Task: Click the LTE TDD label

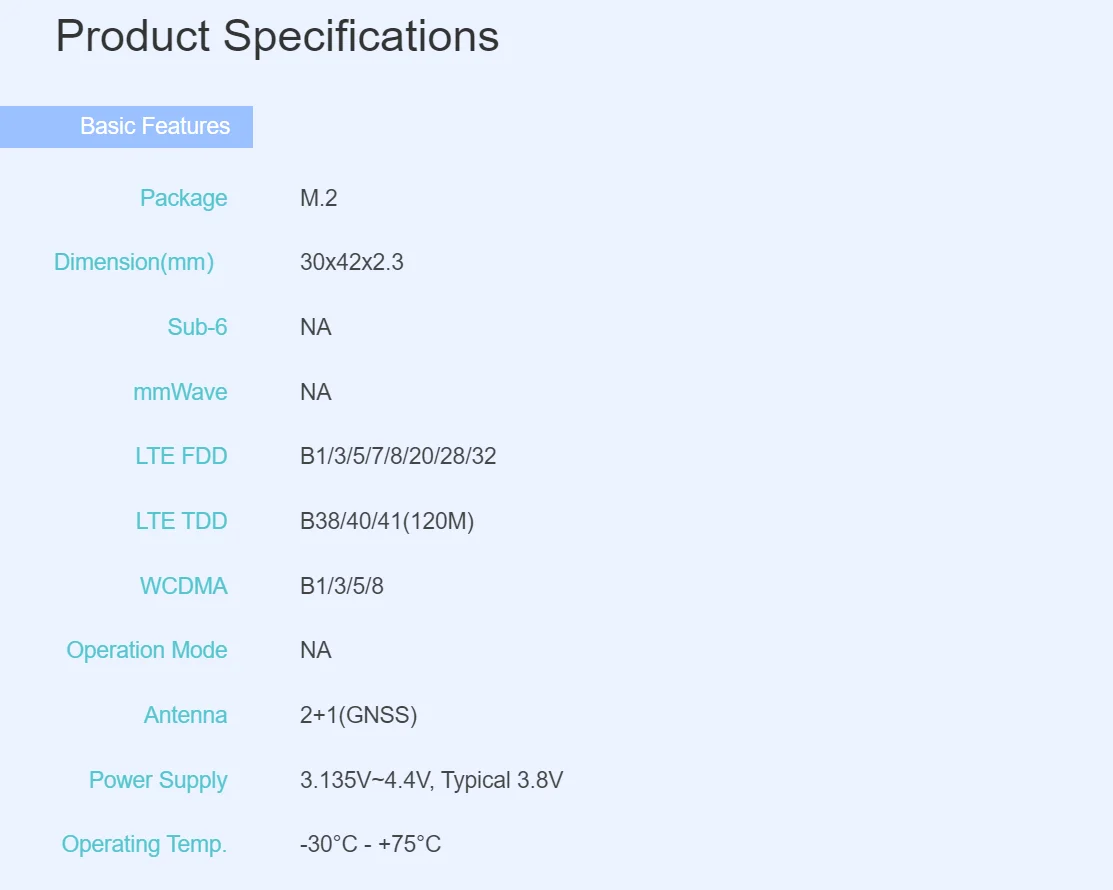Action: [x=181, y=521]
